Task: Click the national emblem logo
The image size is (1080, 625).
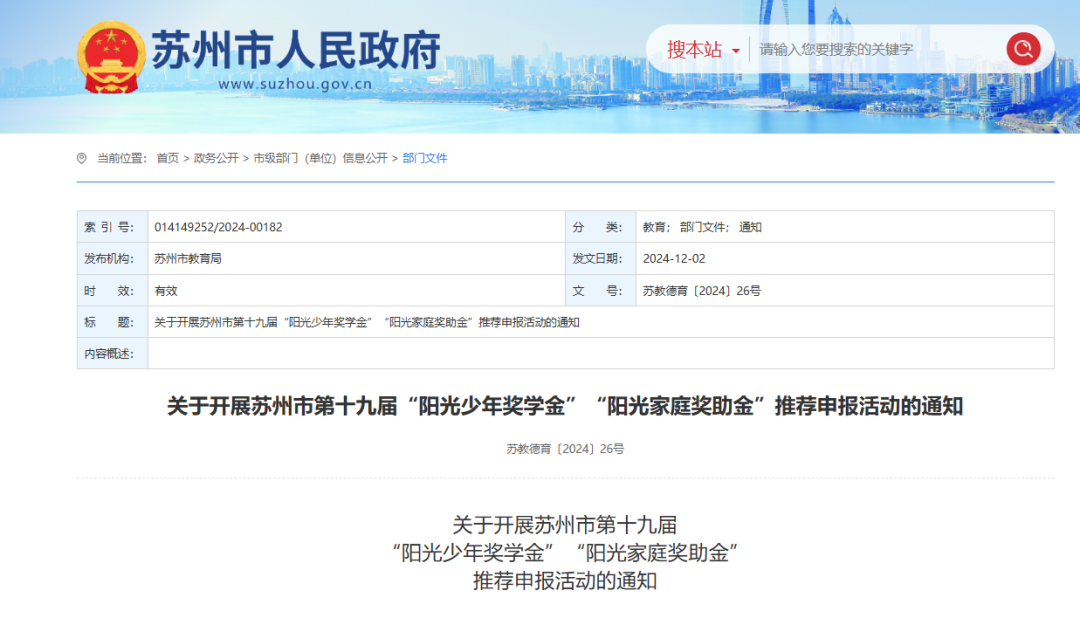Action: [x=111, y=57]
